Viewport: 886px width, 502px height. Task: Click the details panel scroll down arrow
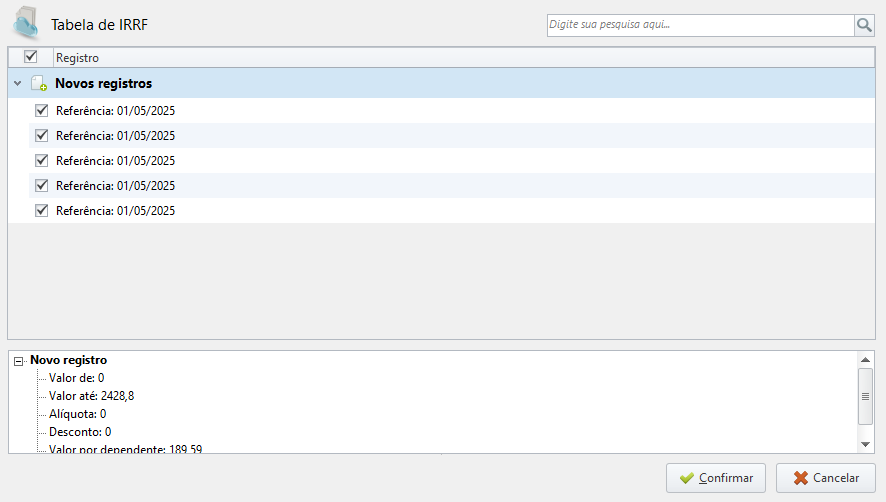coord(865,444)
